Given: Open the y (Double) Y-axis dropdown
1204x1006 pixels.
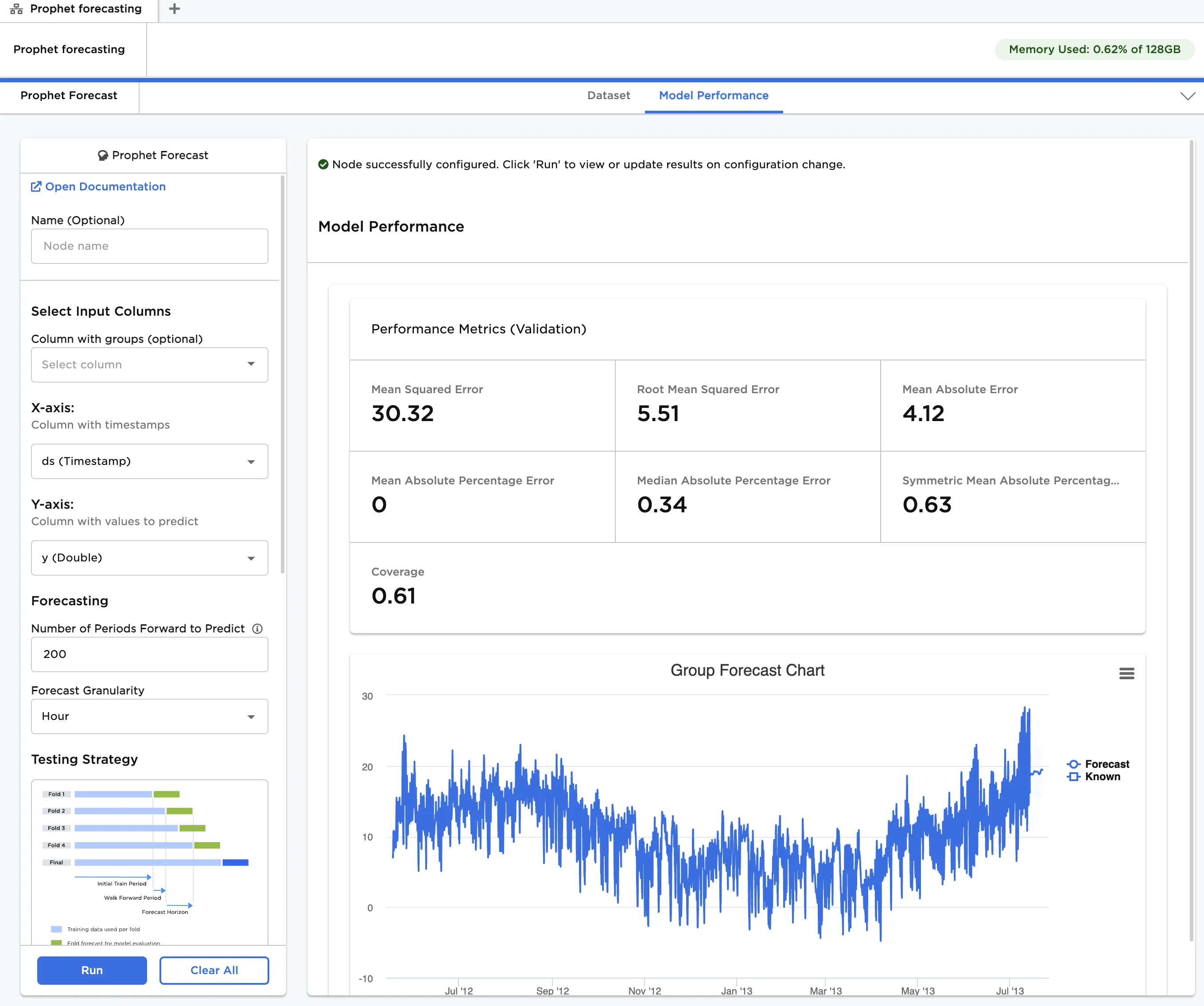Looking at the screenshot, I should coord(150,558).
